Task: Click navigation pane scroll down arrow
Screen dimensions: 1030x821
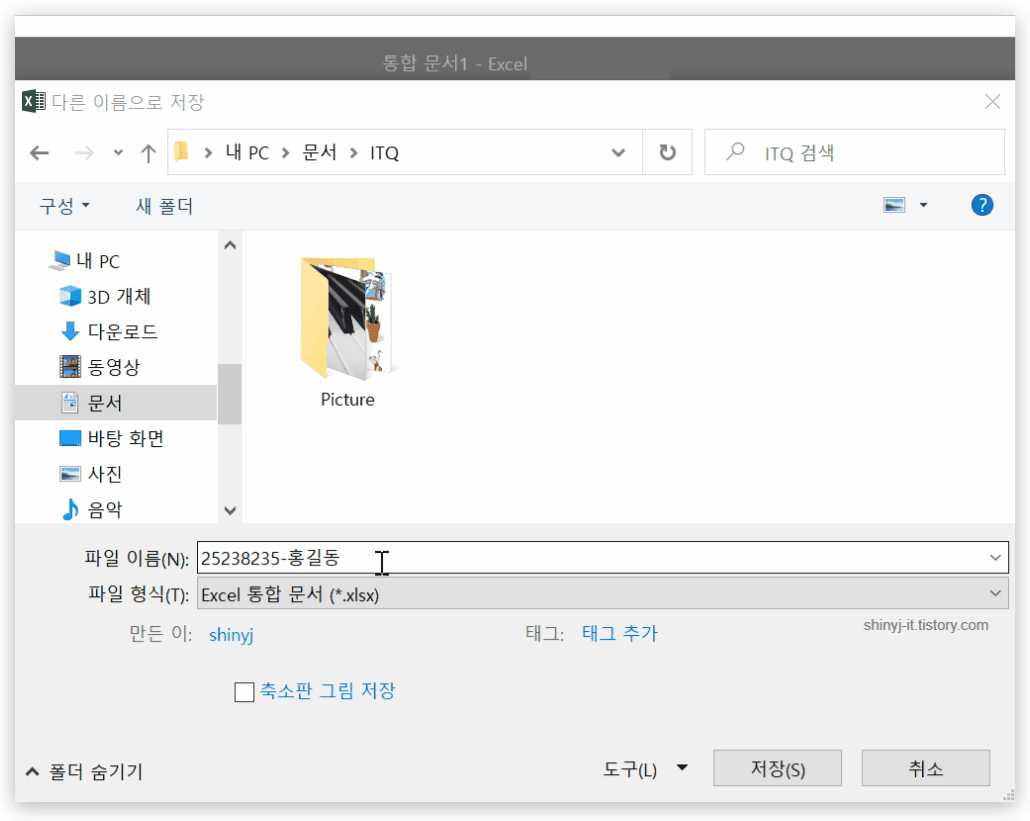Action: coord(230,510)
